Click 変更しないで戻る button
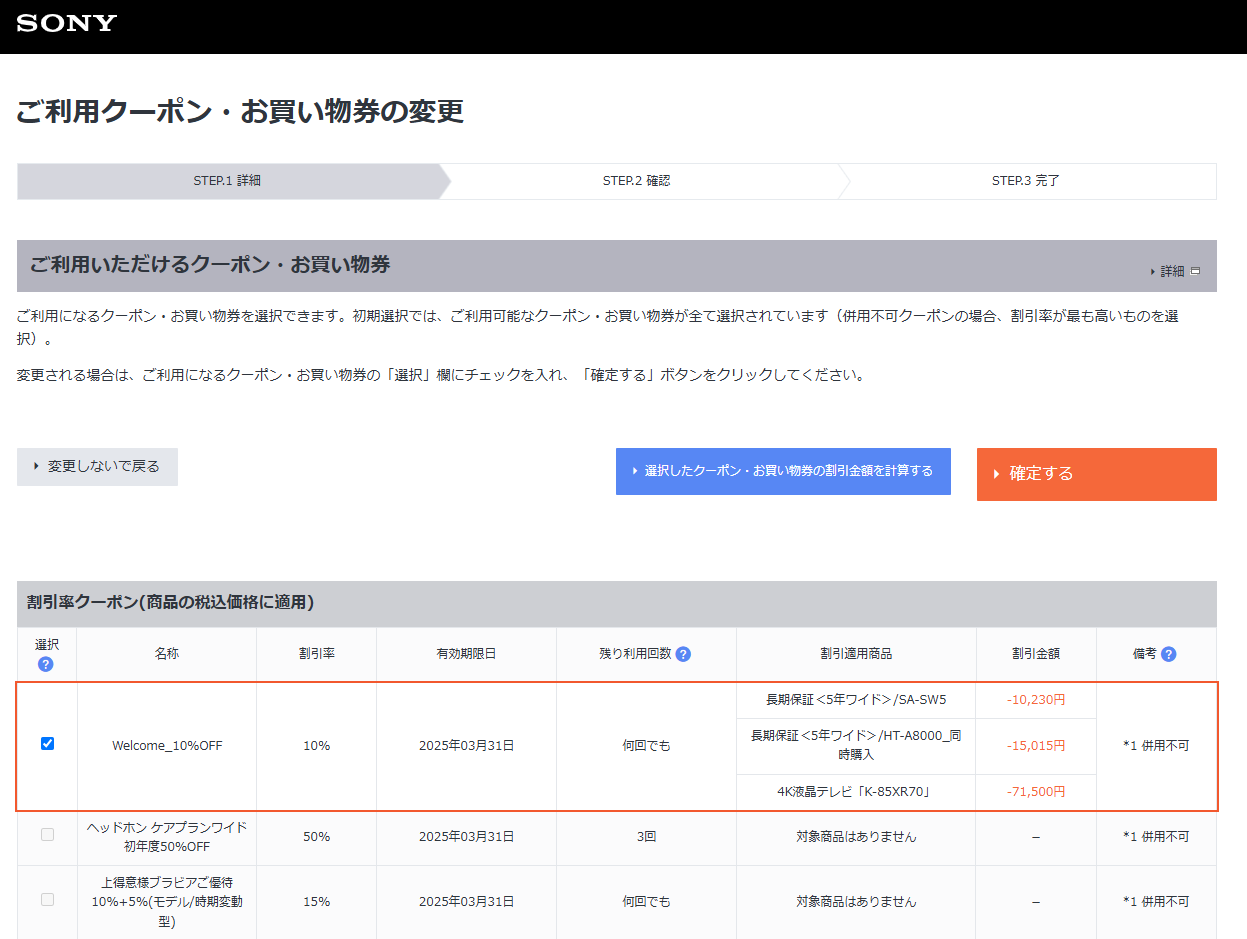Image resolution: width=1247 pixels, height=939 pixels. [97, 467]
